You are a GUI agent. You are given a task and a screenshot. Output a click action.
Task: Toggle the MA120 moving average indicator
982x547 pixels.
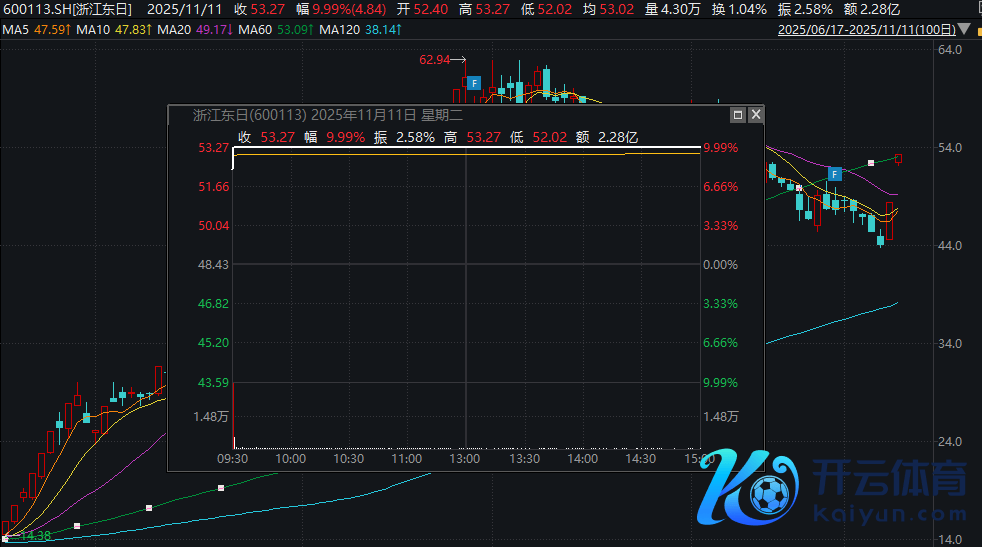pyautogui.click(x=364, y=29)
